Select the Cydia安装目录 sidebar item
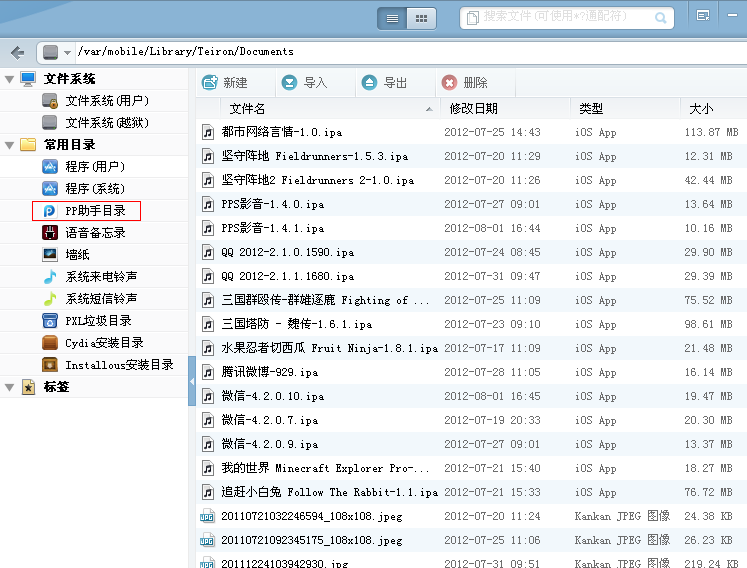This screenshot has height=568, width=747. click(x=104, y=343)
